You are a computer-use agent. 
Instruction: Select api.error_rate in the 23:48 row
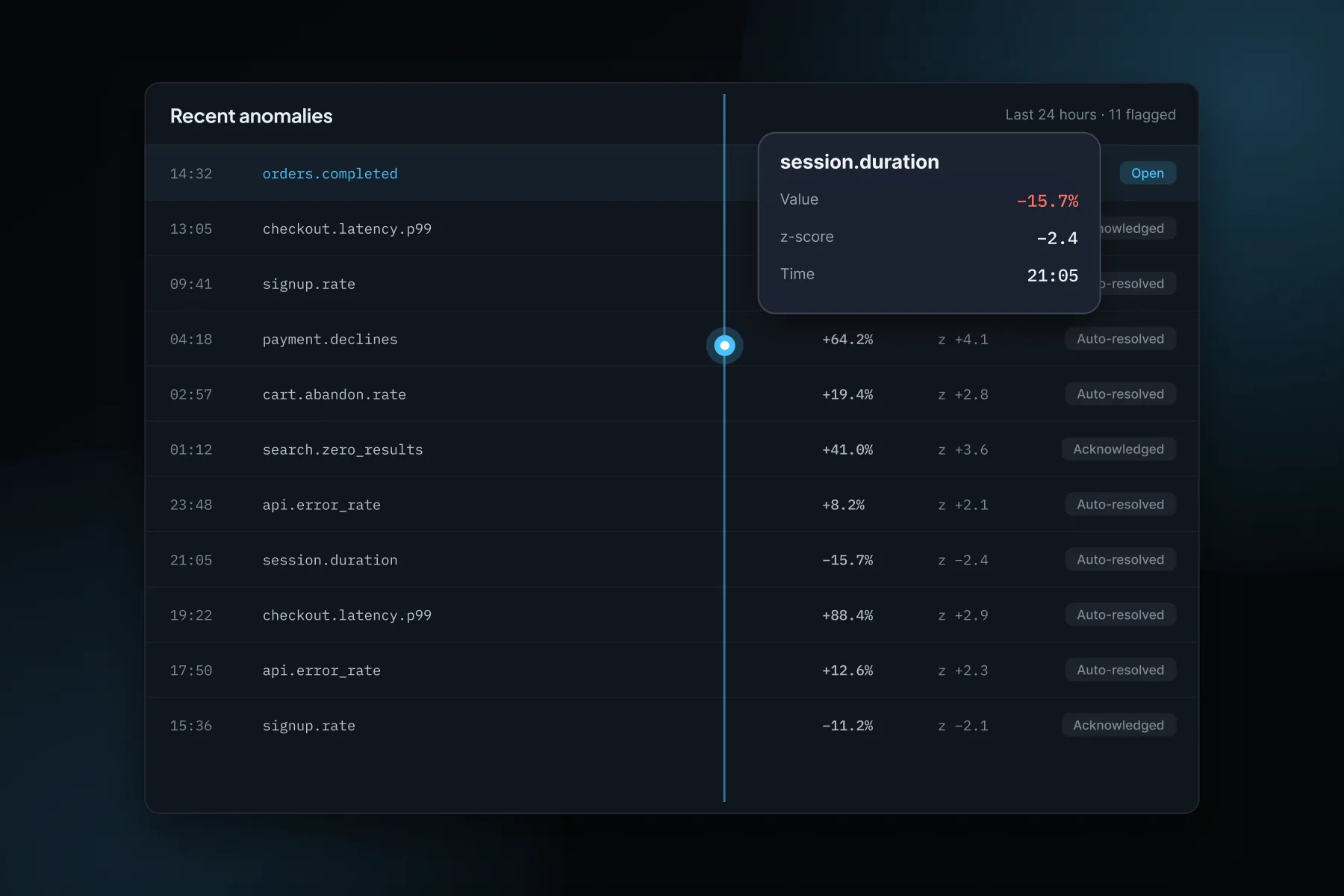tap(322, 505)
